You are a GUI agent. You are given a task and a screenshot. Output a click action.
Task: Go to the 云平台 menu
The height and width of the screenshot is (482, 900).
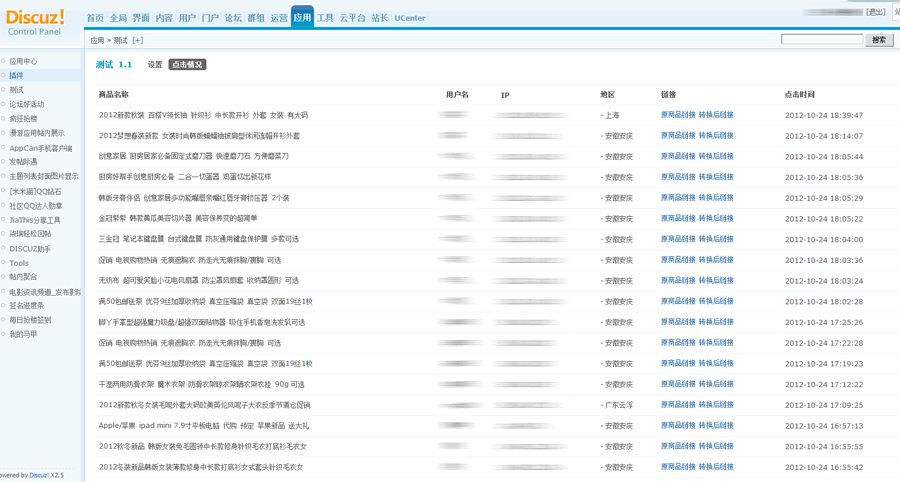click(352, 18)
